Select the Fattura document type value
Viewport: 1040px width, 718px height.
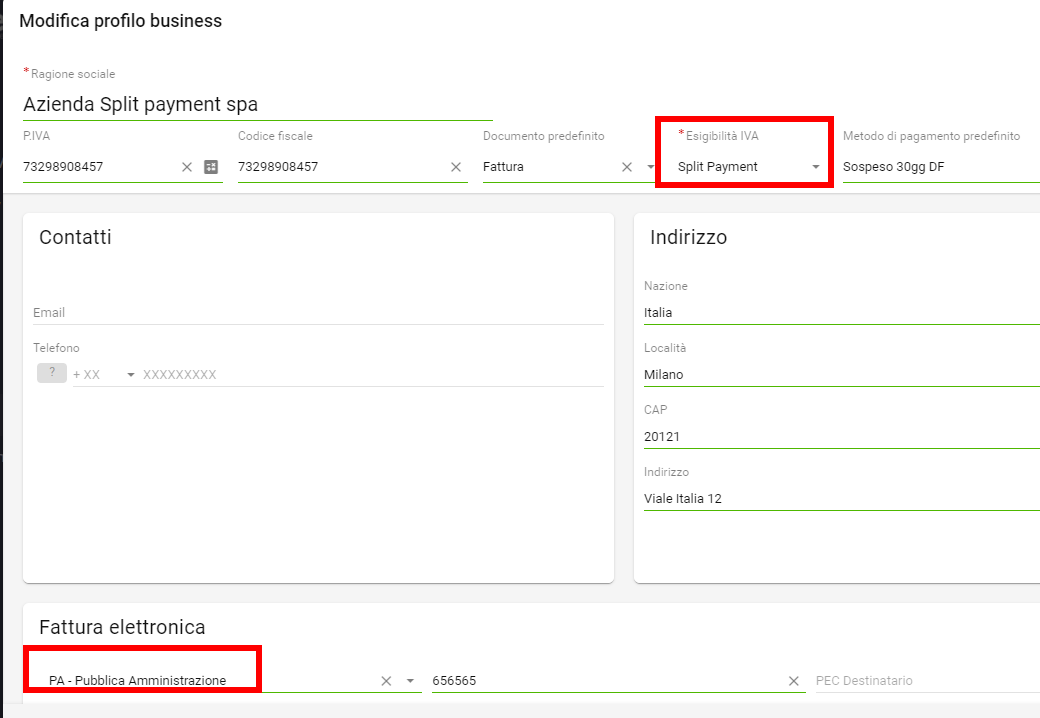[503, 167]
